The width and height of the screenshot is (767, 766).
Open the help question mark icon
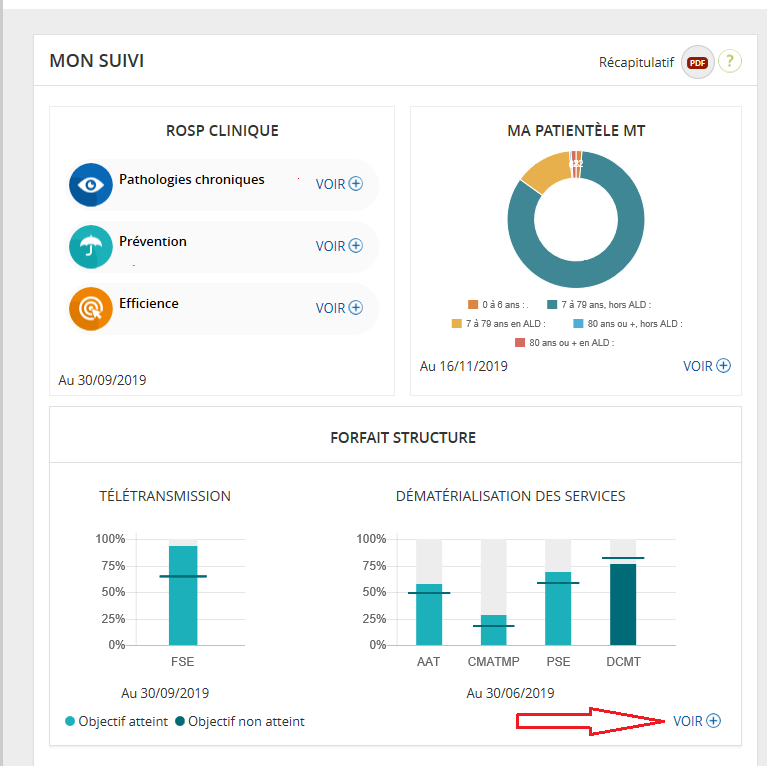(x=730, y=62)
